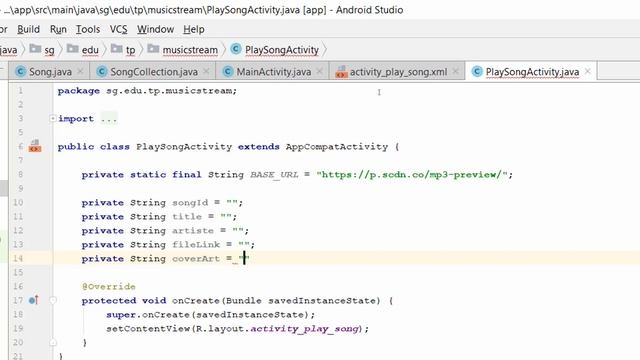The height and width of the screenshot is (360, 640).
Task: Click the sg folder breadcrumb
Action: pyautogui.click(x=49, y=50)
